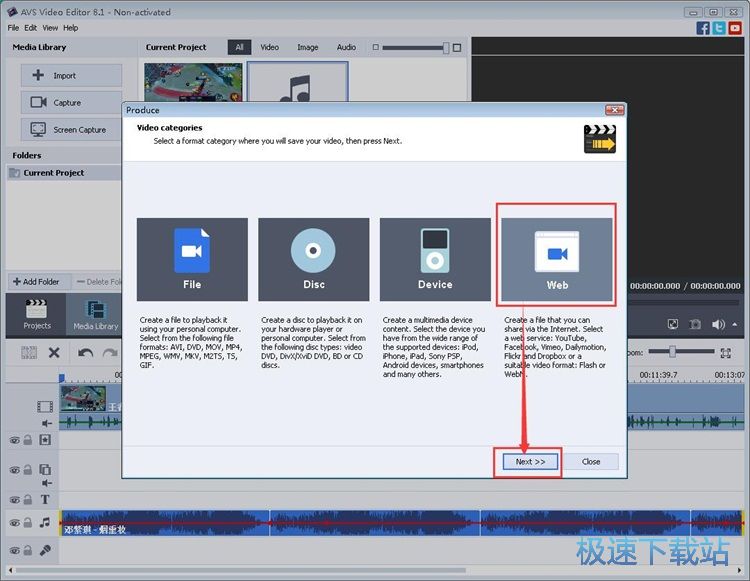Open the Twitter page icon

tap(719, 28)
